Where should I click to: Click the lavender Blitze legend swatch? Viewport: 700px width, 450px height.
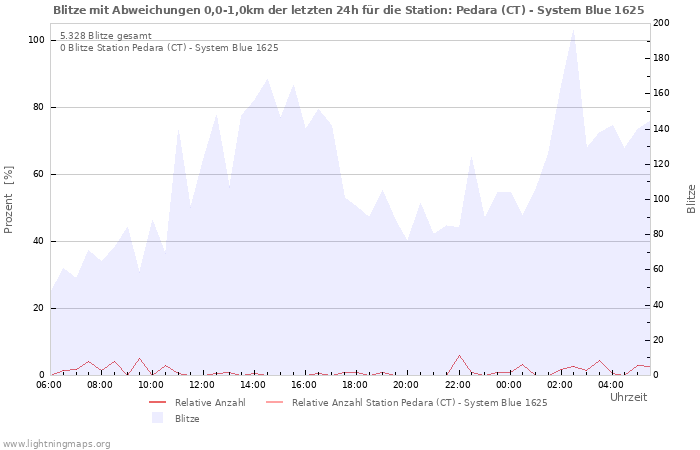click(158, 418)
